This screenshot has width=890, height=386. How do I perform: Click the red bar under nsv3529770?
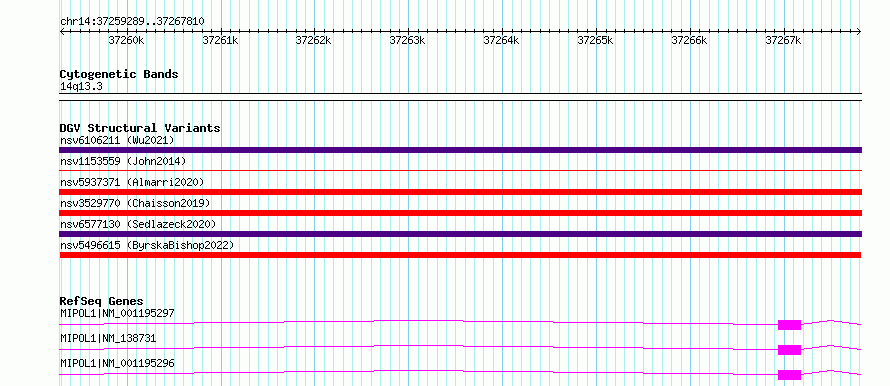[460, 213]
